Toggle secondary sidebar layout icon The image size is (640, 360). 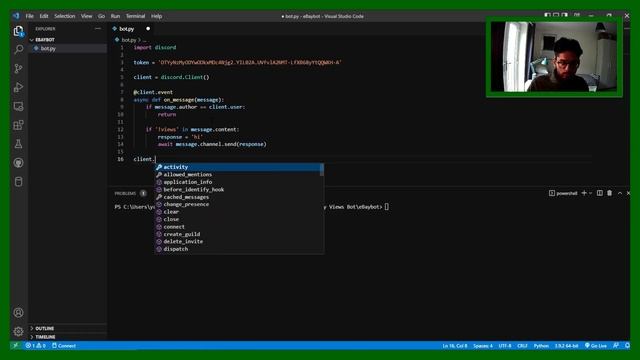564,16
